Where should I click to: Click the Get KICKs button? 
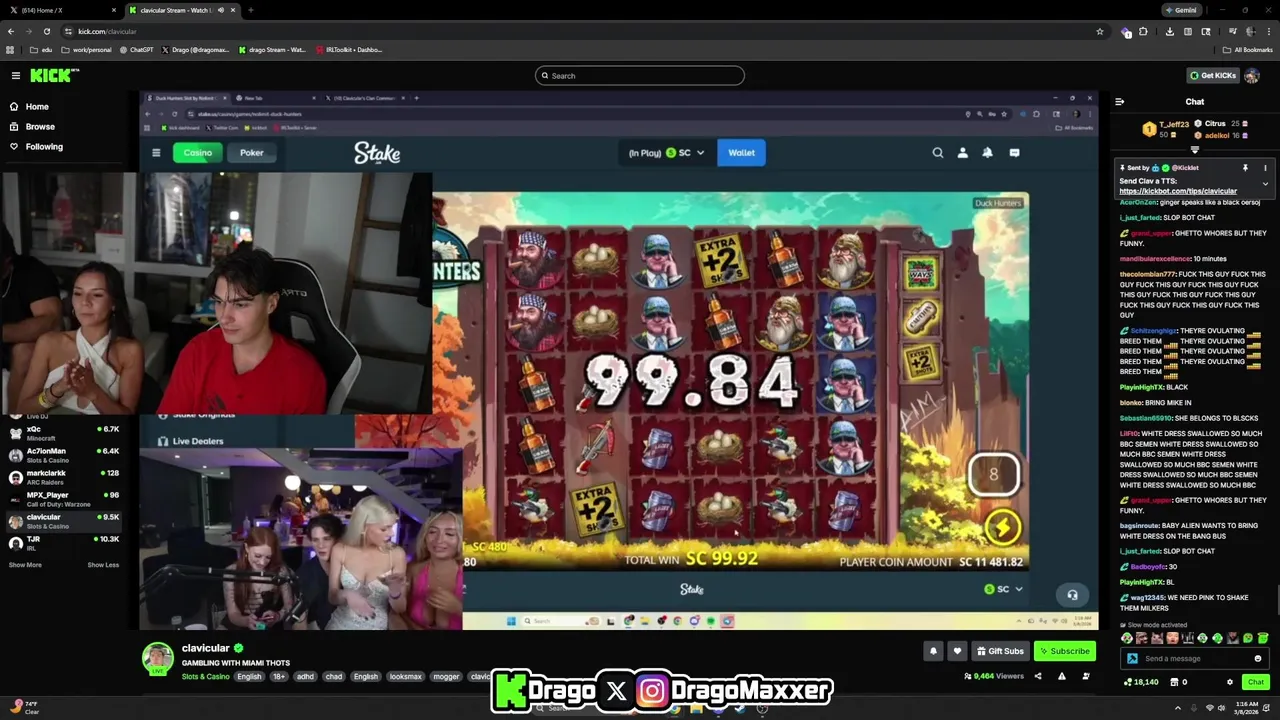1213,75
